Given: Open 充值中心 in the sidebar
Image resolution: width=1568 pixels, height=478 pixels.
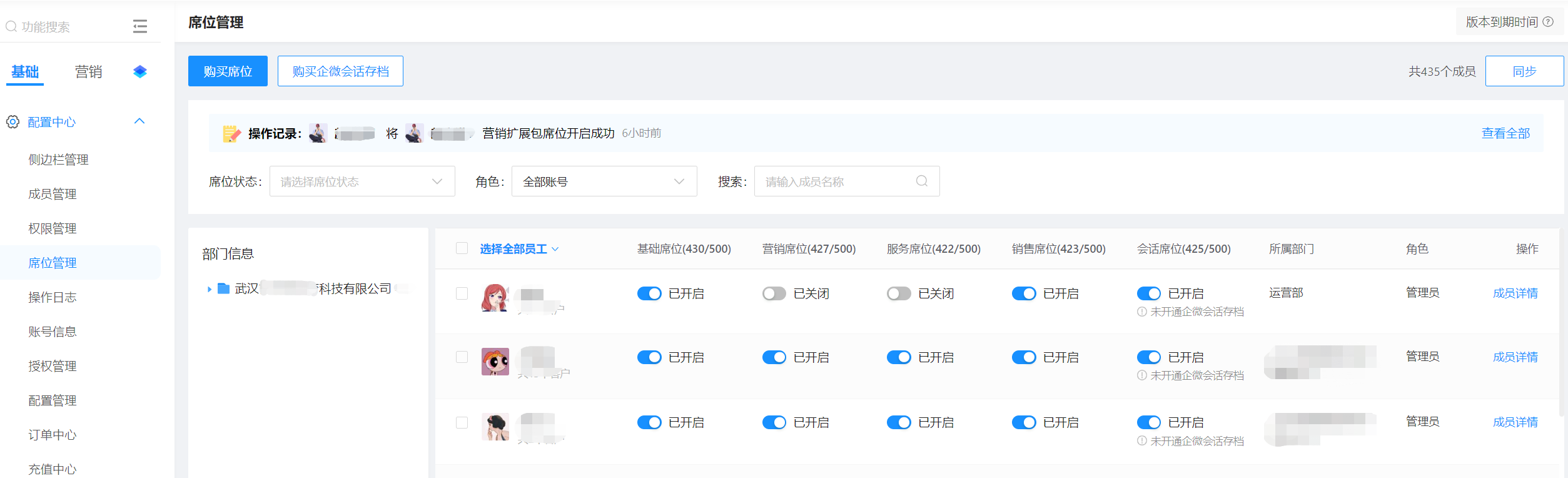Looking at the screenshot, I should 53,469.
